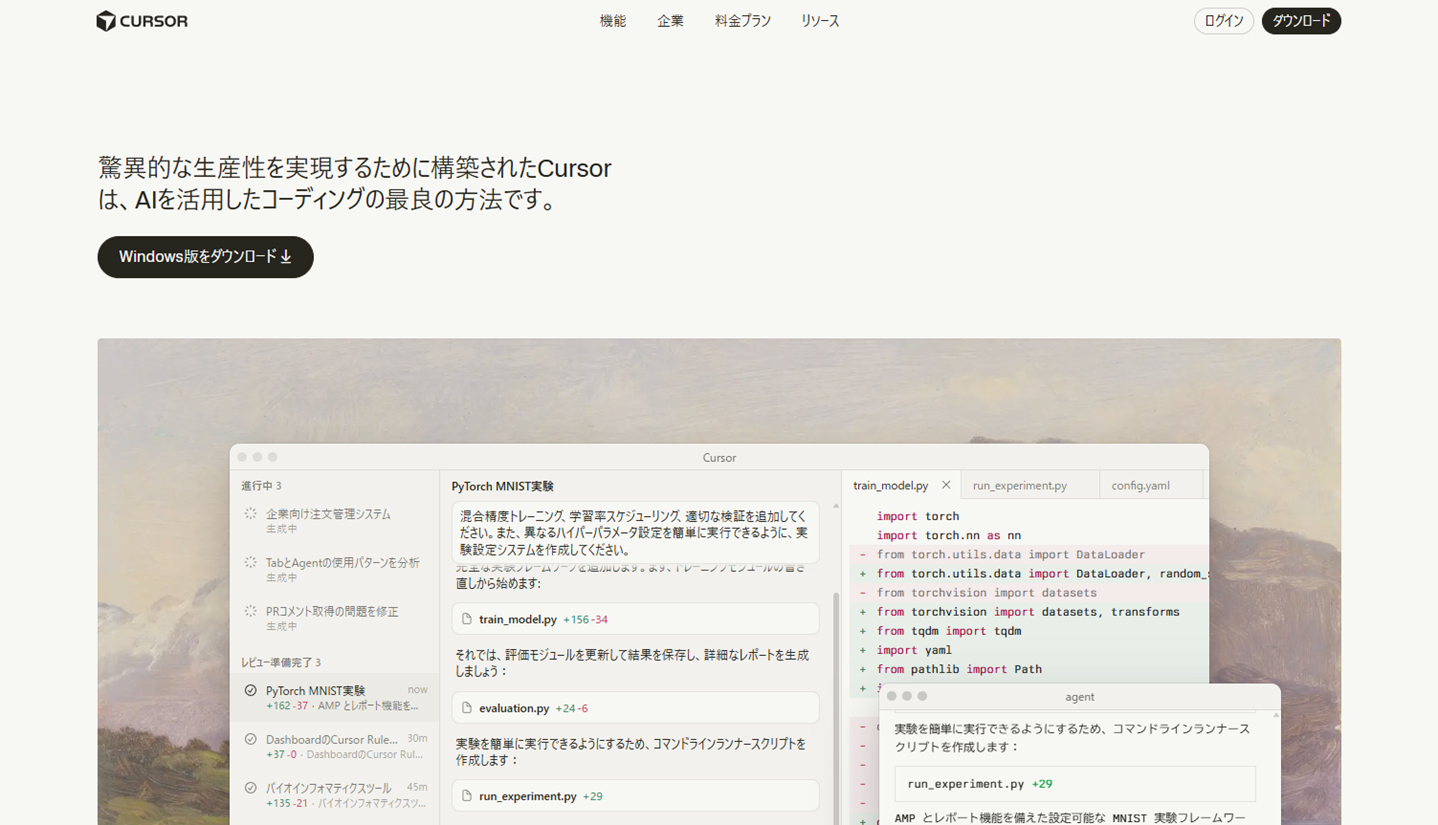The height and width of the screenshot is (825, 1438).
Task: Open the 料金プラン menu item
Action: point(742,20)
